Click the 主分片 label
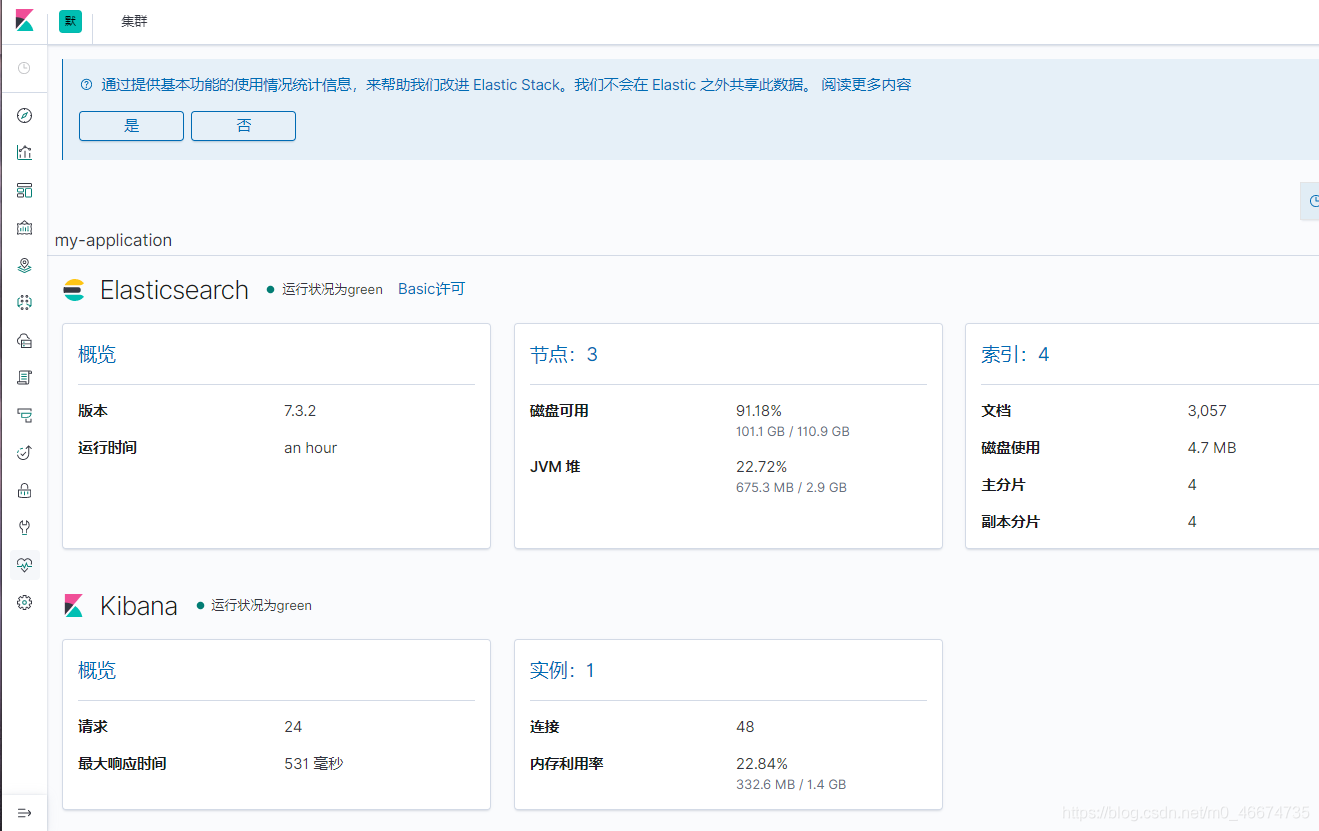1319x831 pixels. coord(1003,485)
